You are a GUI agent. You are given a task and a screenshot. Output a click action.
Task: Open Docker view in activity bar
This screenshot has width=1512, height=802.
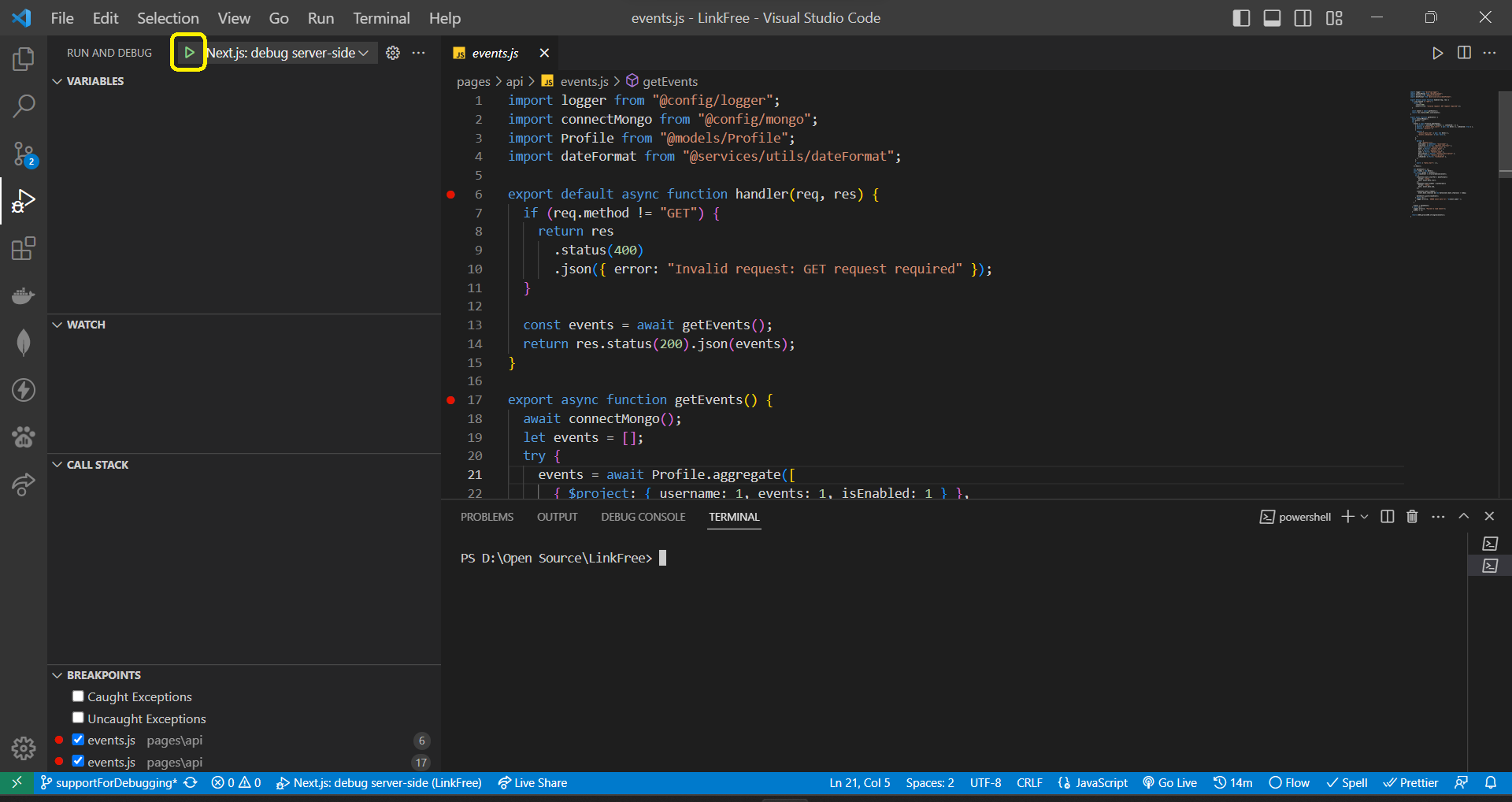click(x=24, y=295)
